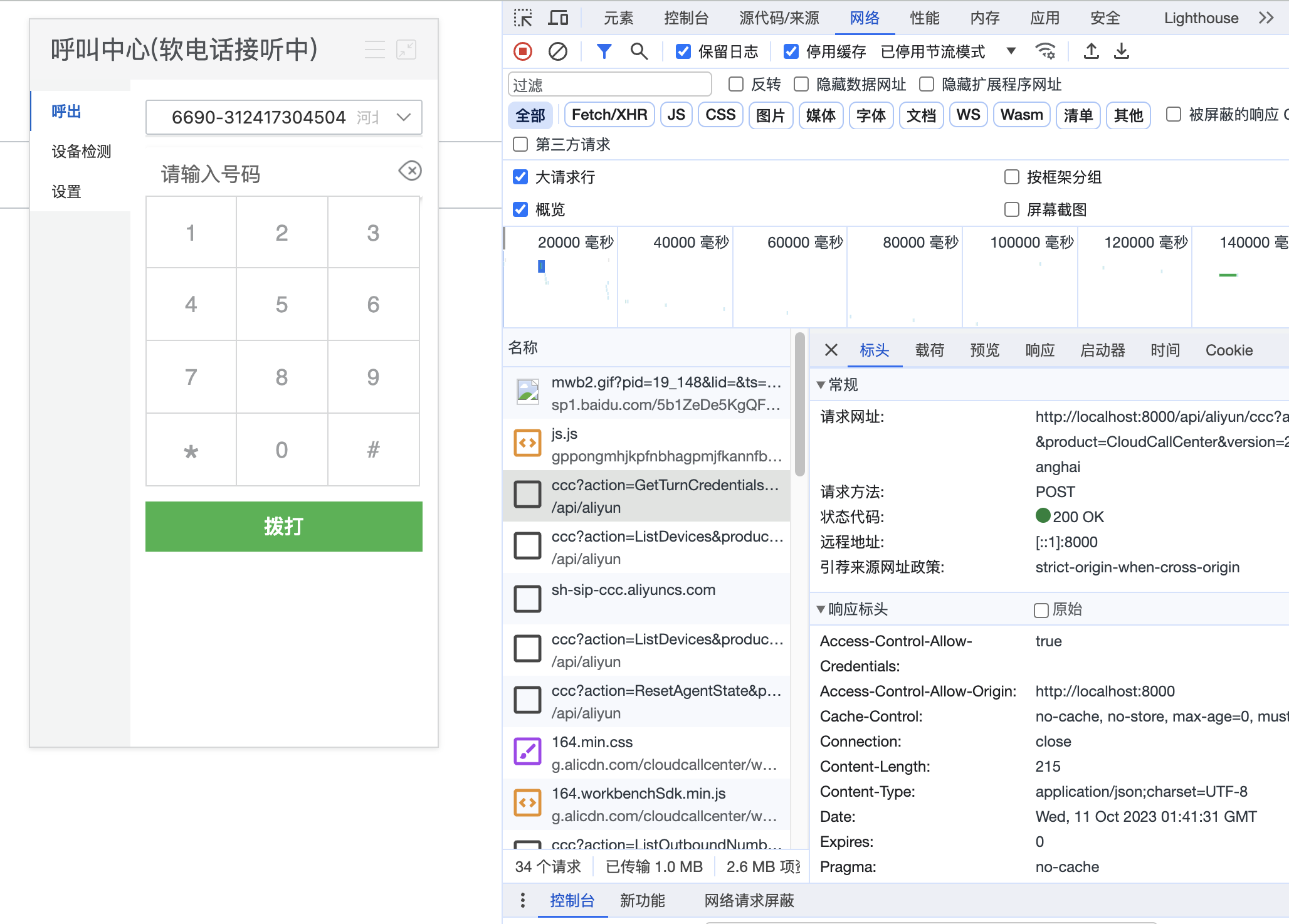Image resolution: width=1289 pixels, height=924 pixels.
Task: Open the Initiator tab of request
Action: pos(1103,350)
